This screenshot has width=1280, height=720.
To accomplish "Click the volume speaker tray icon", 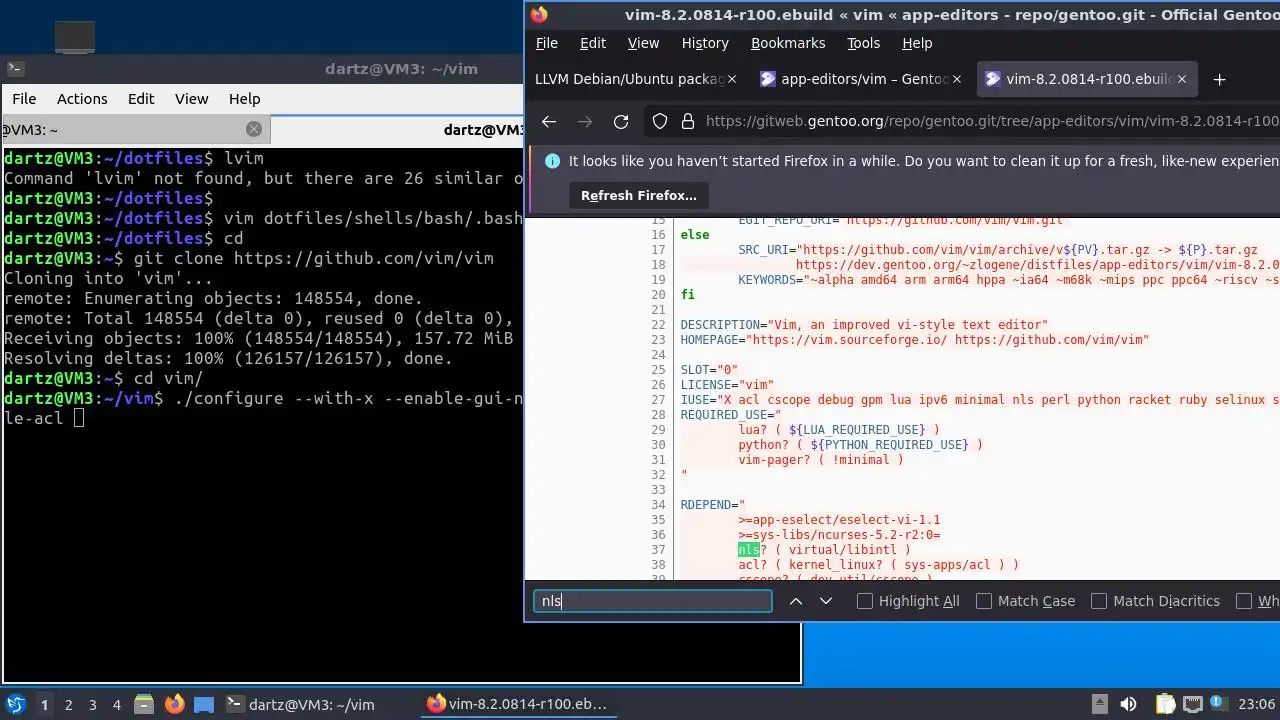I will pos(1128,704).
